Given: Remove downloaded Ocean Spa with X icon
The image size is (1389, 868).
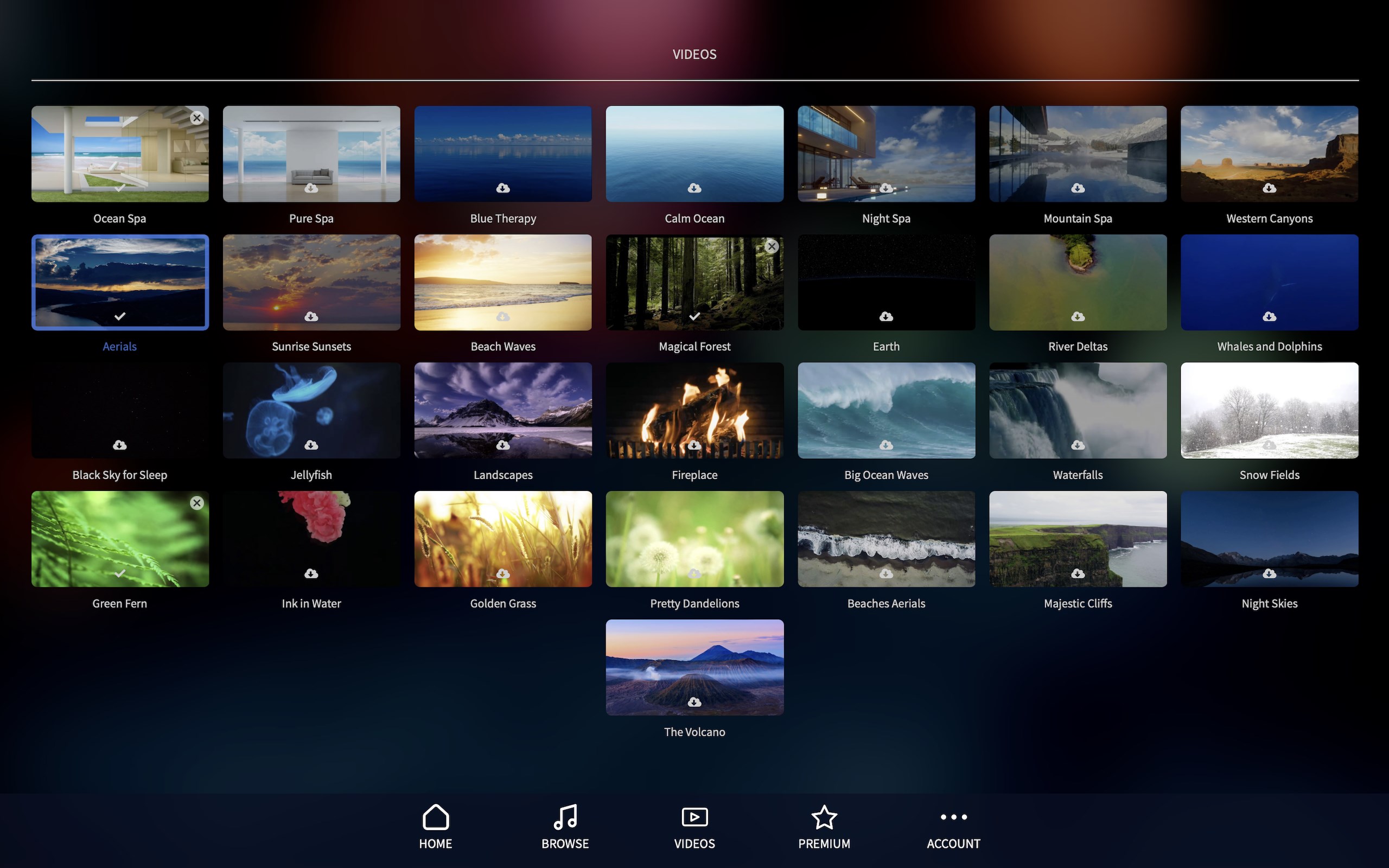Looking at the screenshot, I should [197, 118].
